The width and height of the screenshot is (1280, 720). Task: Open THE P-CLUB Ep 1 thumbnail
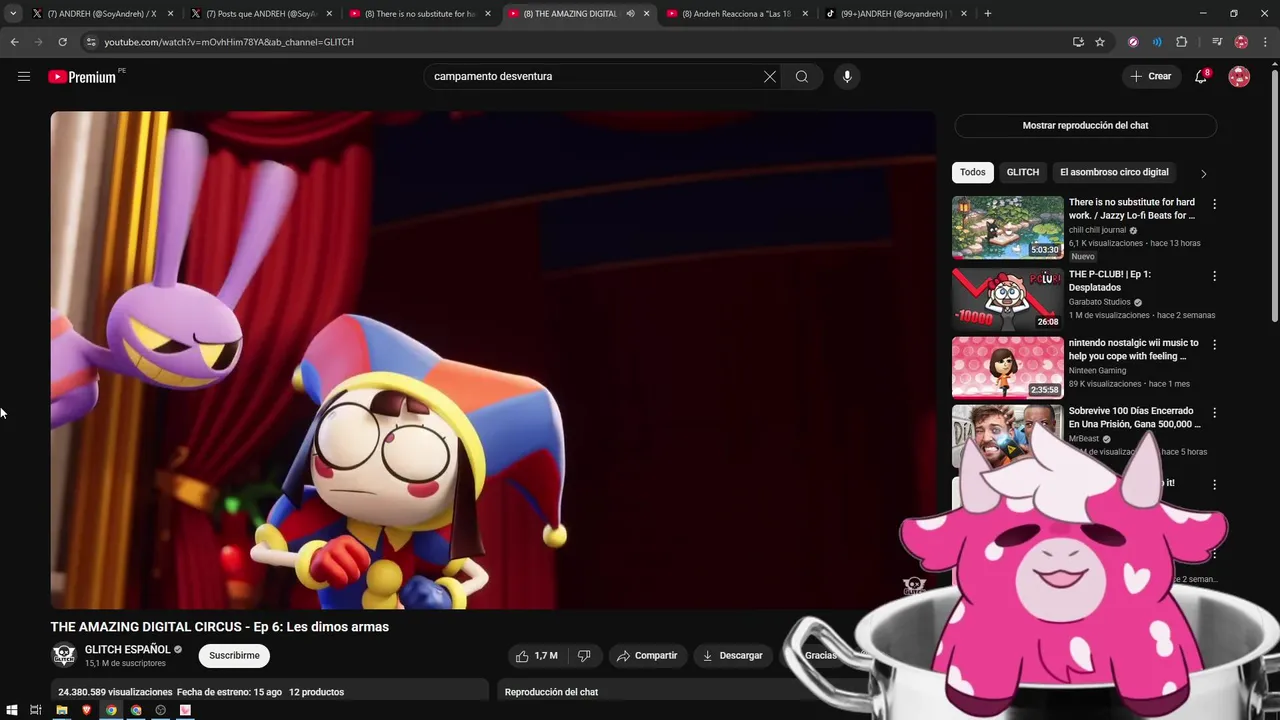pyautogui.click(x=1007, y=299)
